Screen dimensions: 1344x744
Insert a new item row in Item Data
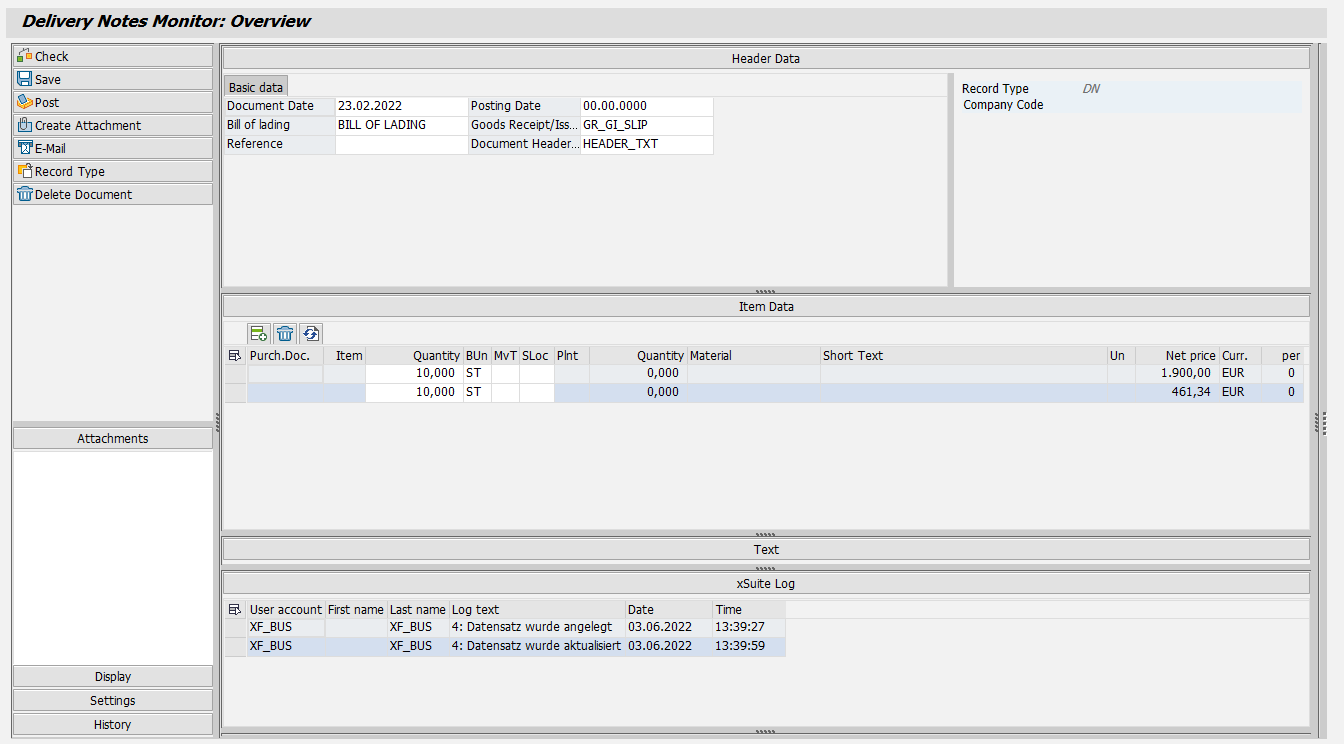(259, 333)
